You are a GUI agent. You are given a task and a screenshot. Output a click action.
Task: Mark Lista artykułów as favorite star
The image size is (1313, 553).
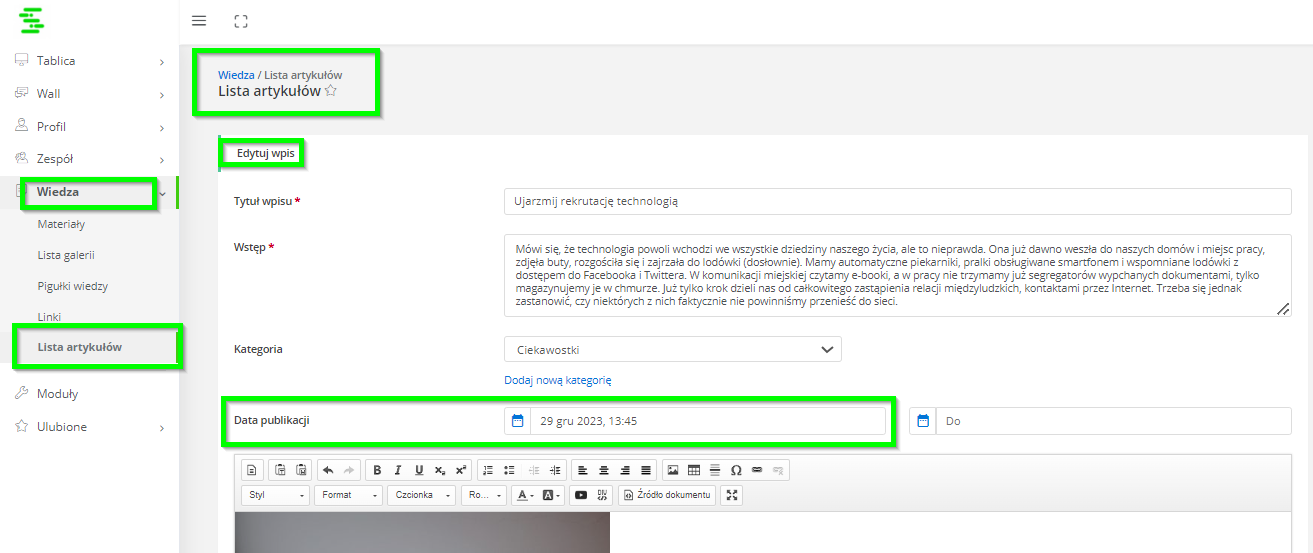(331, 91)
